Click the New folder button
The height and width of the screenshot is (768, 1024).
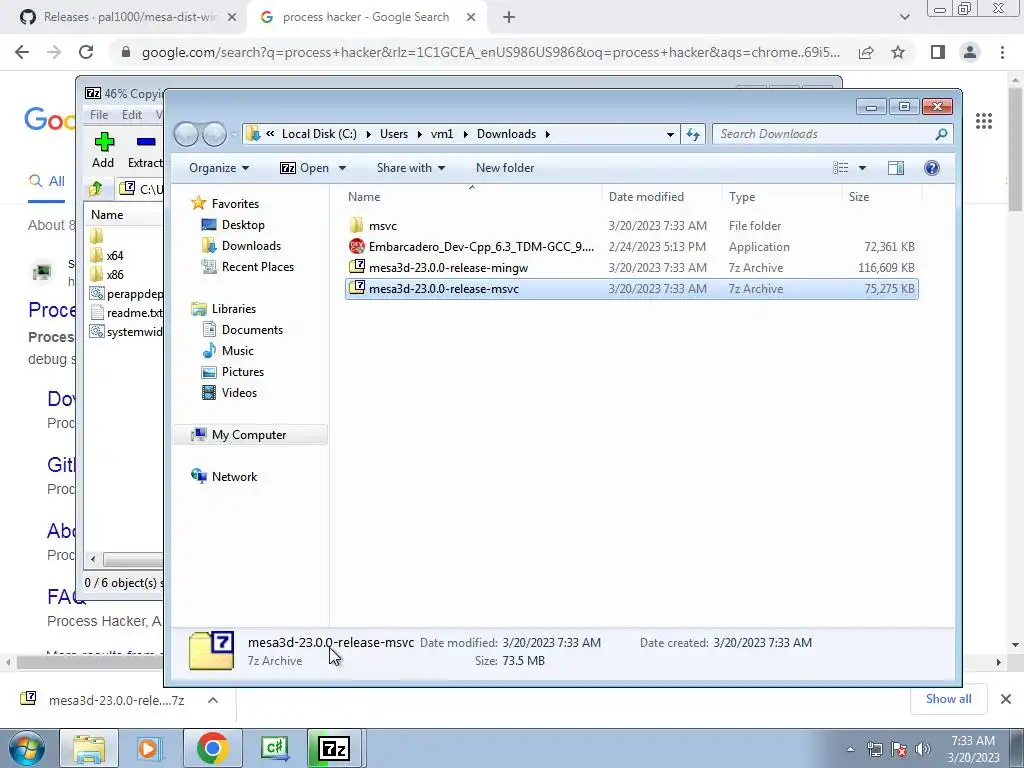point(505,168)
